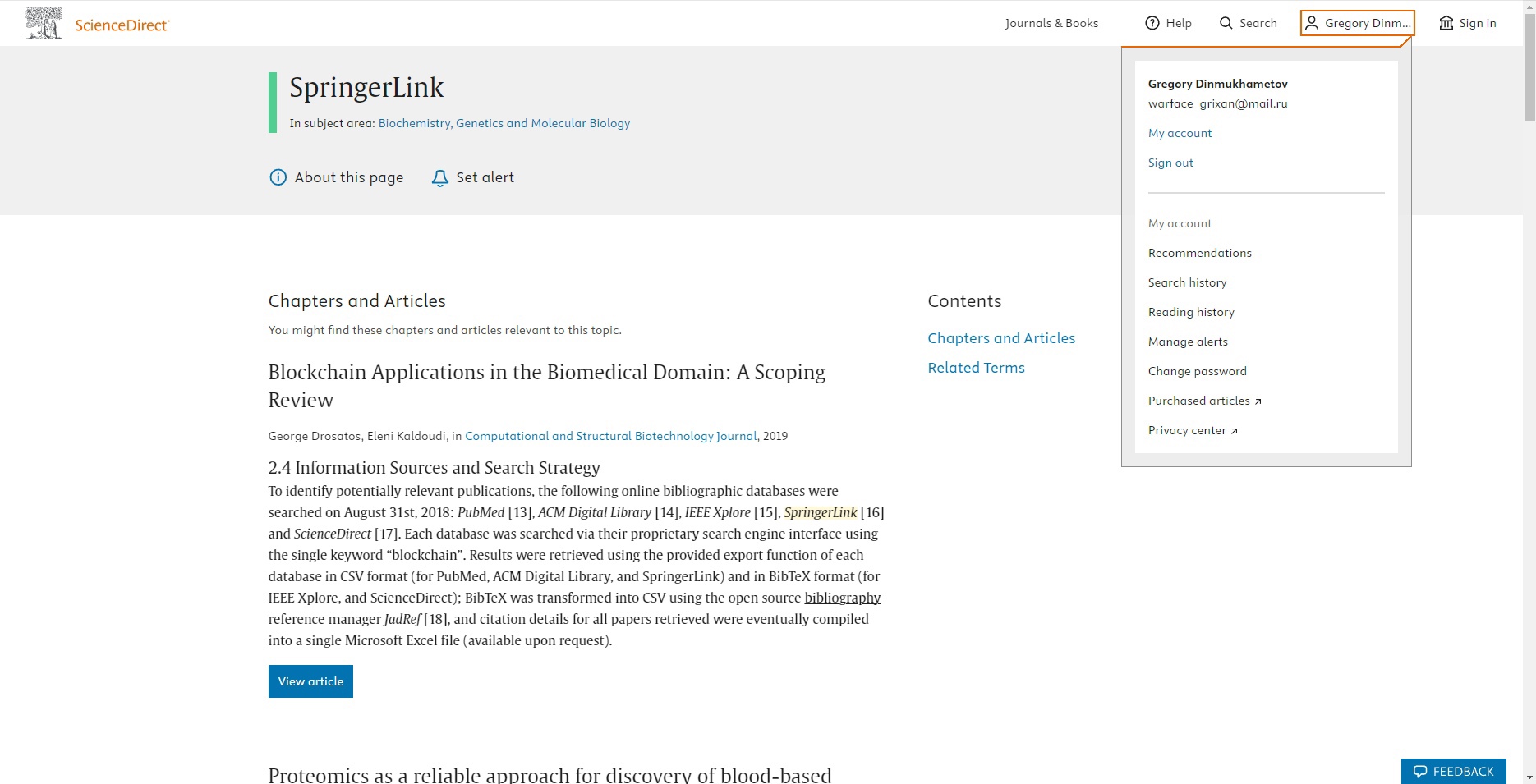Image resolution: width=1536 pixels, height=784 pixels.
Task: Click the highlighted SpringerLink term
Action: click(821, 512)
